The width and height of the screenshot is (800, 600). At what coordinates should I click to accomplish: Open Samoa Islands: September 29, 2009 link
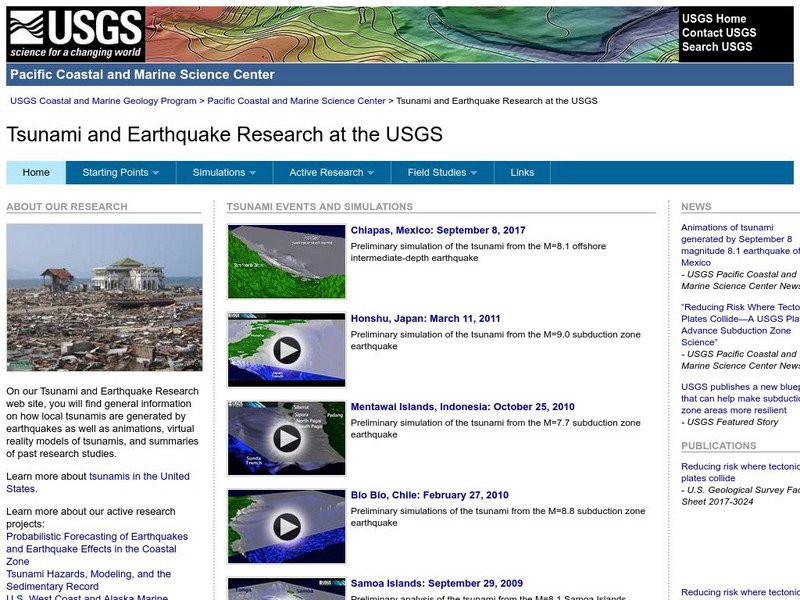pos(437,583)
